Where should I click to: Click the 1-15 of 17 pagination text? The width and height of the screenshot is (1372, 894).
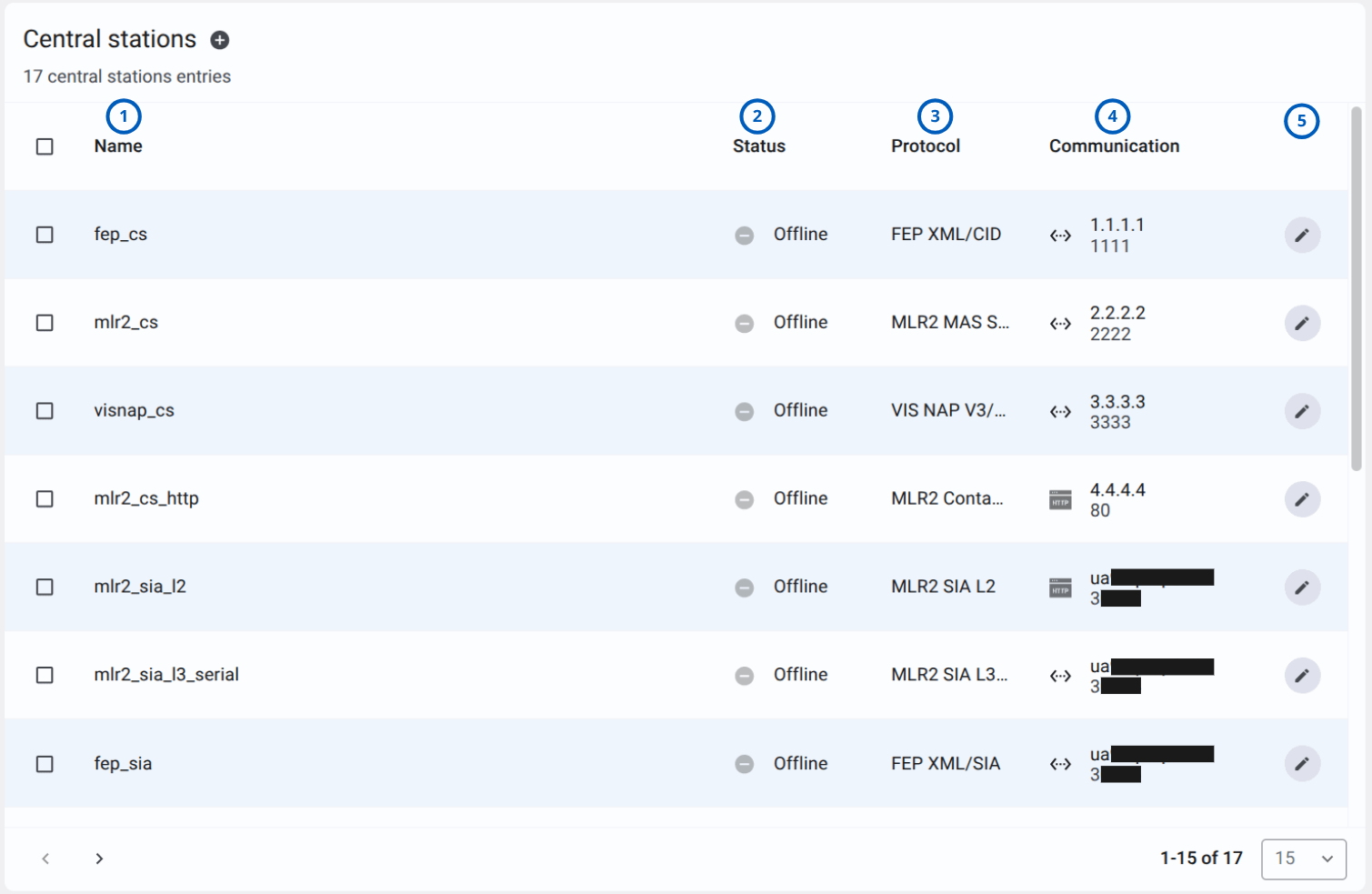[x=1201, y=859]
